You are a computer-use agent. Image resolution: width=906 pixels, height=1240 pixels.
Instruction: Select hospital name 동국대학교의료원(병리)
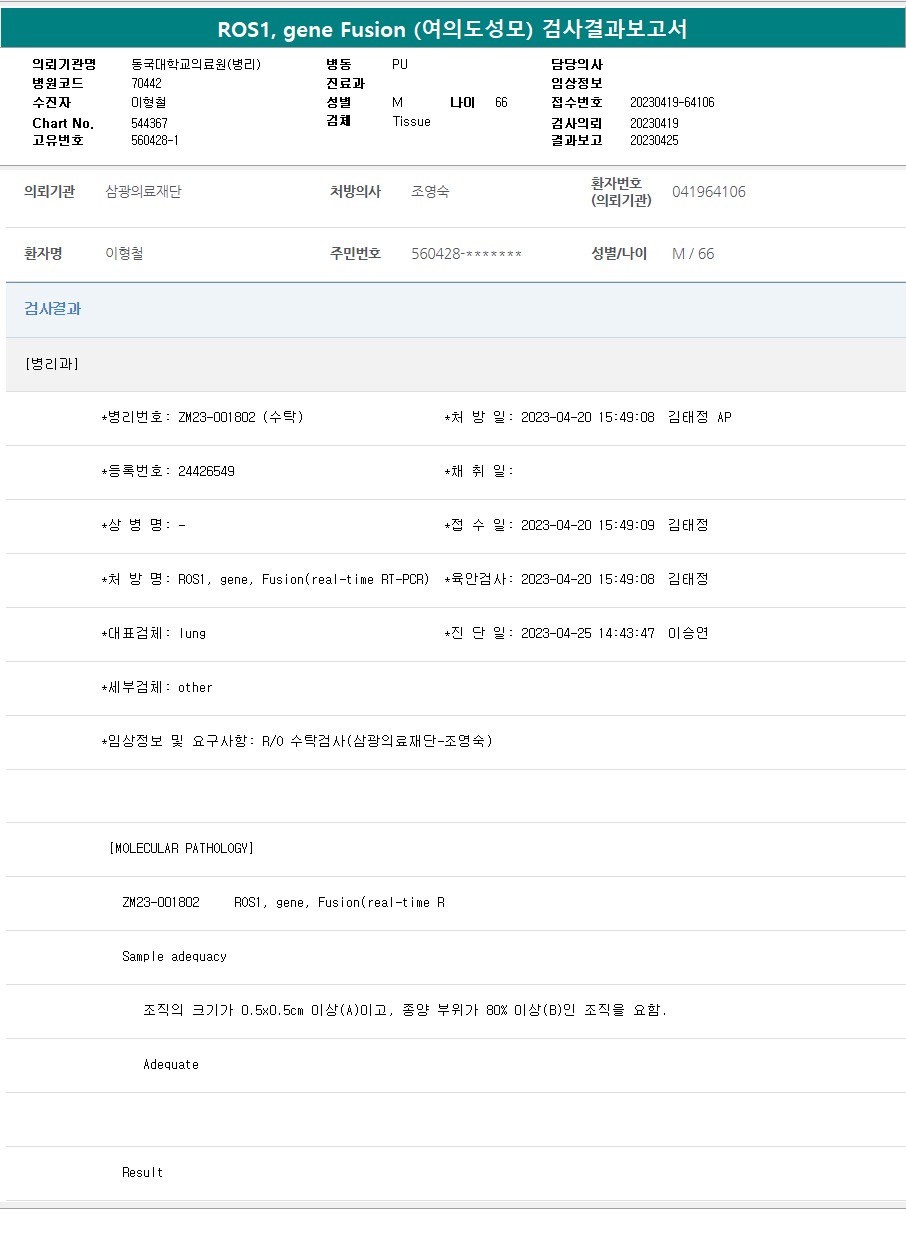196,64
